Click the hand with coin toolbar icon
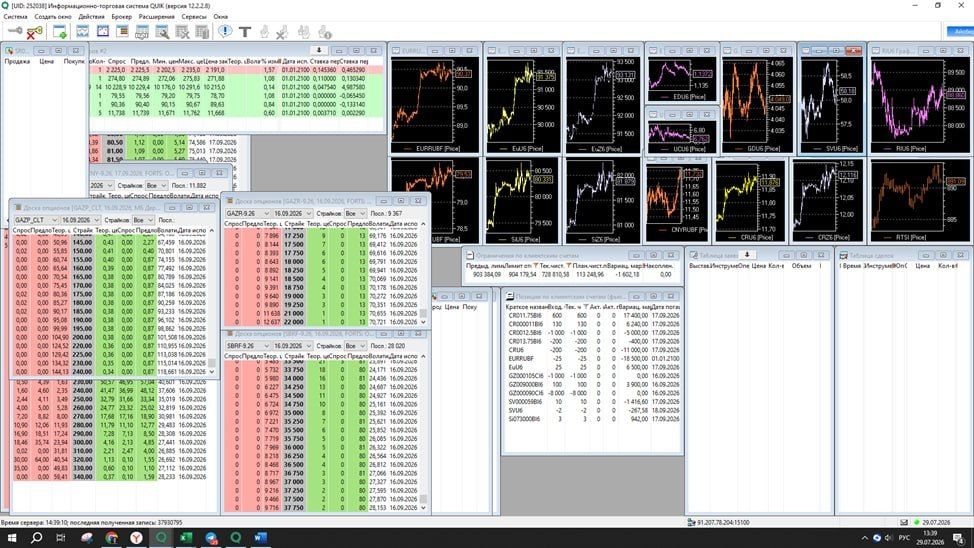974x548 pixels. (x=324, y=32)
